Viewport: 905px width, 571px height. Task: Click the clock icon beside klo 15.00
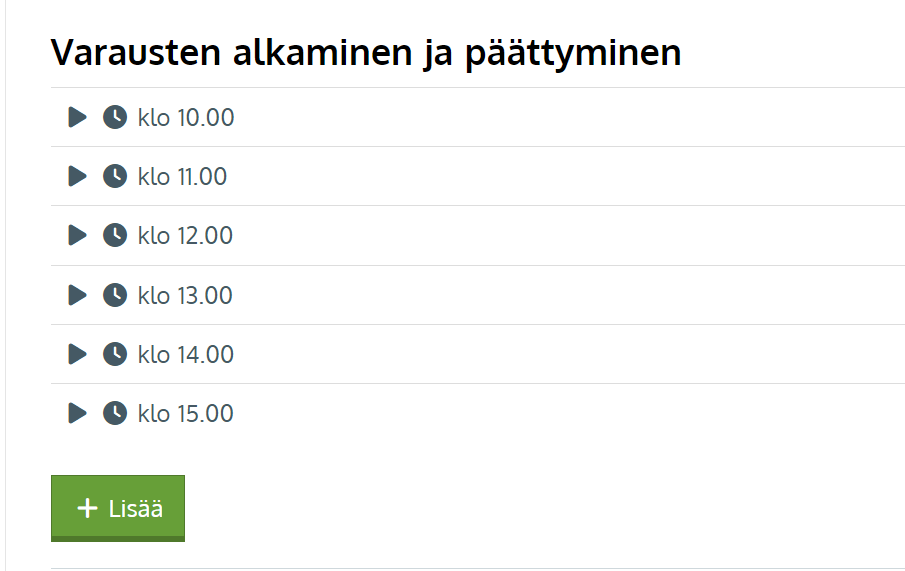pos(115,413)
